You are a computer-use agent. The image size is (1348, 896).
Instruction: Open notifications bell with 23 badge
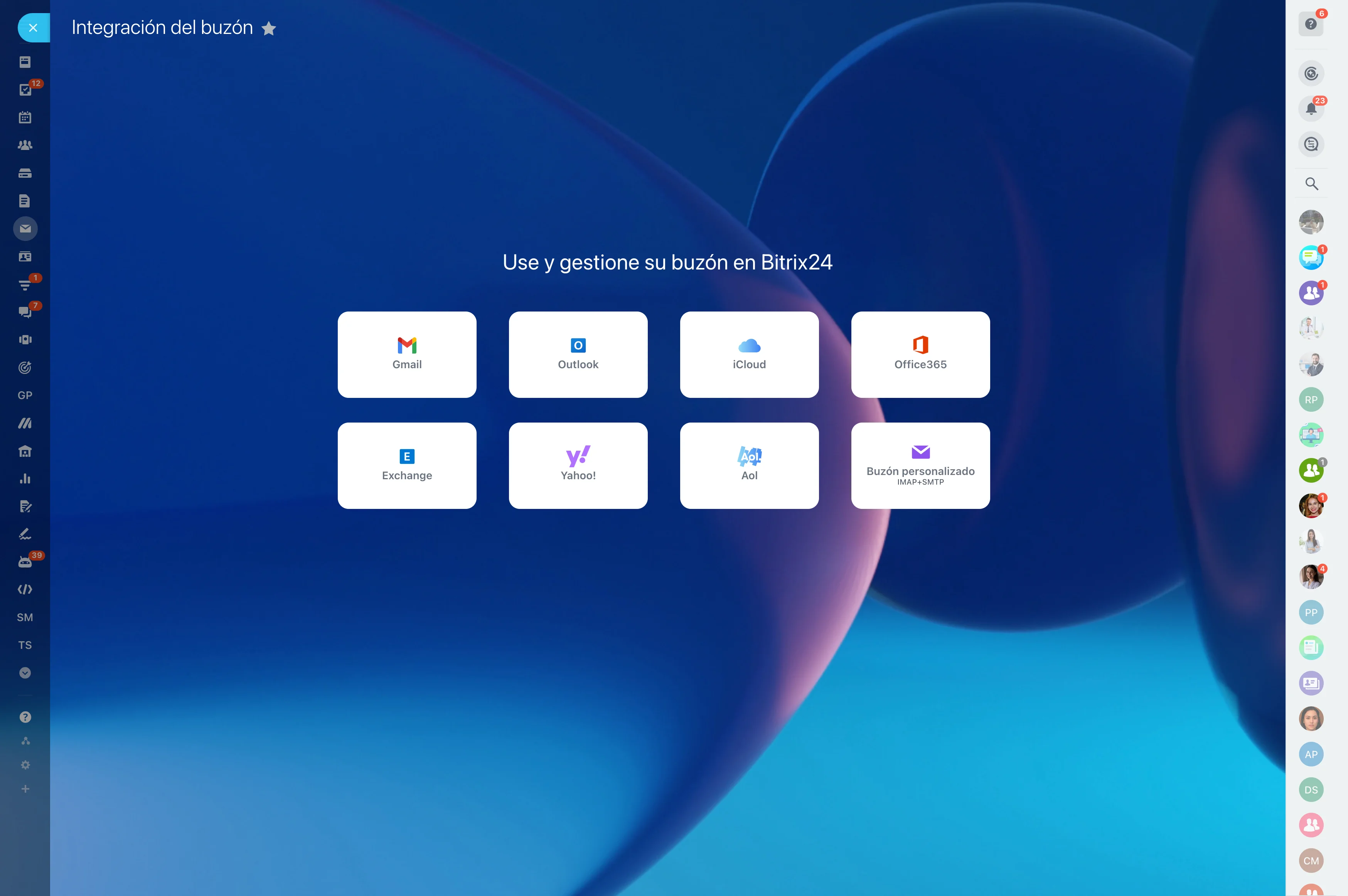point(1311,109)
